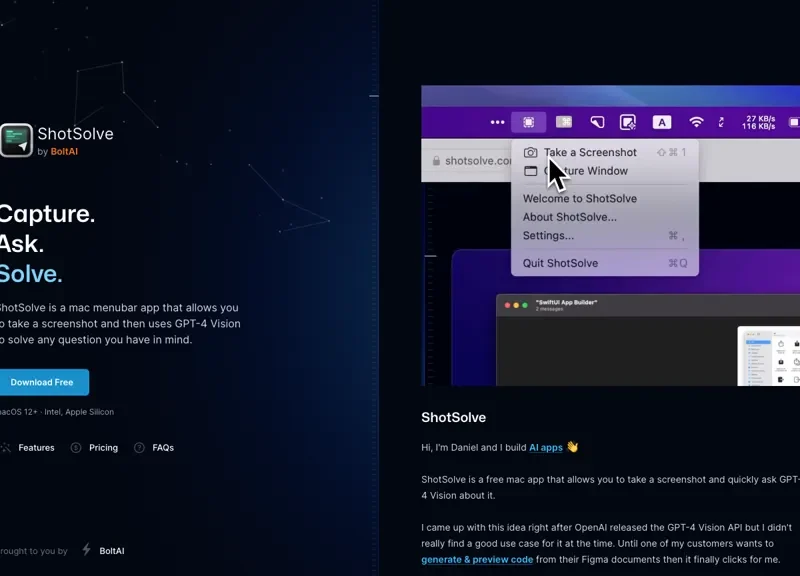
Task: Choose "About ShotSolve..." in the menu
Action: (605, 217)
